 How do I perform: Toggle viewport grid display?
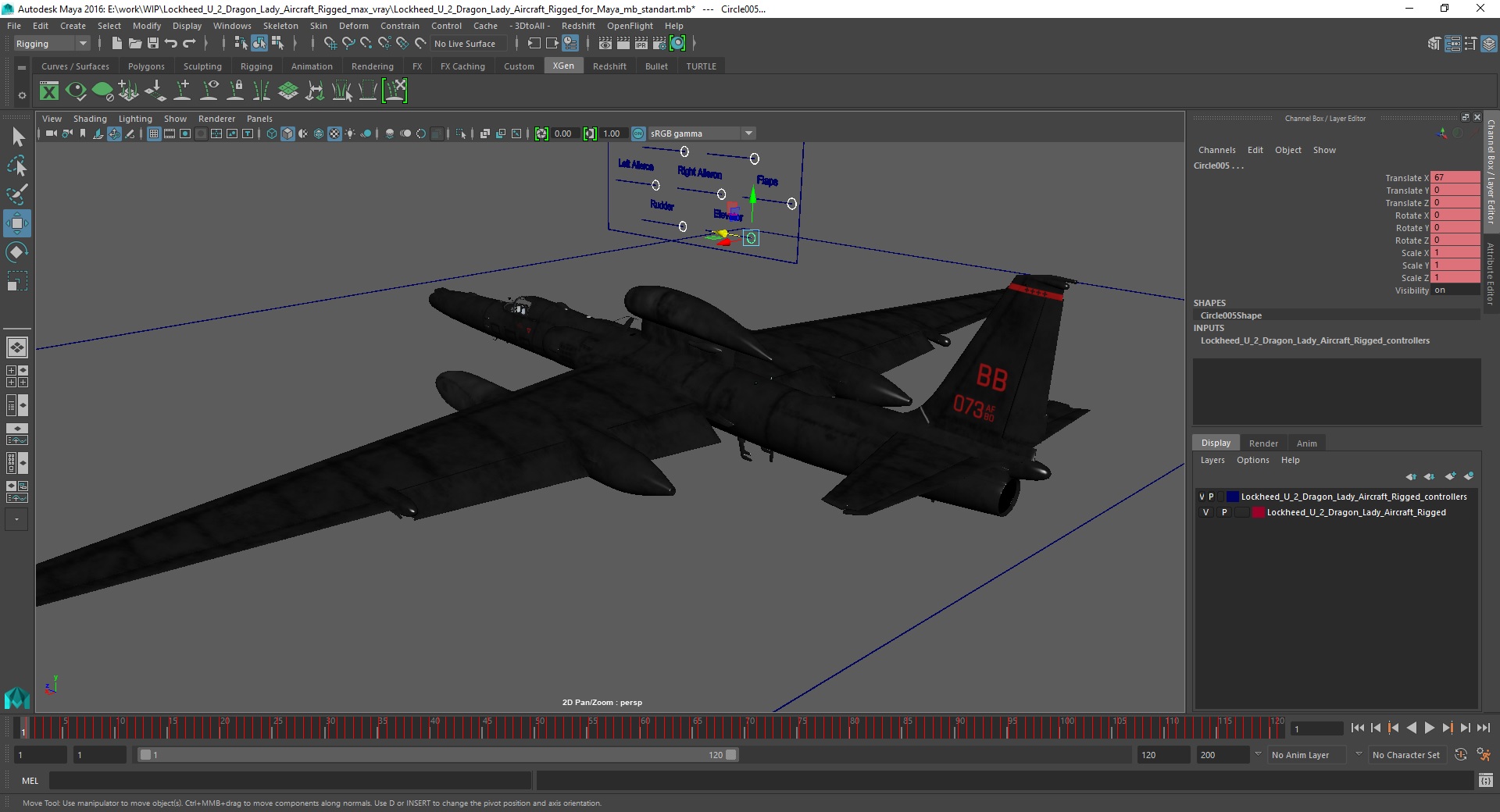click(154, 134)
